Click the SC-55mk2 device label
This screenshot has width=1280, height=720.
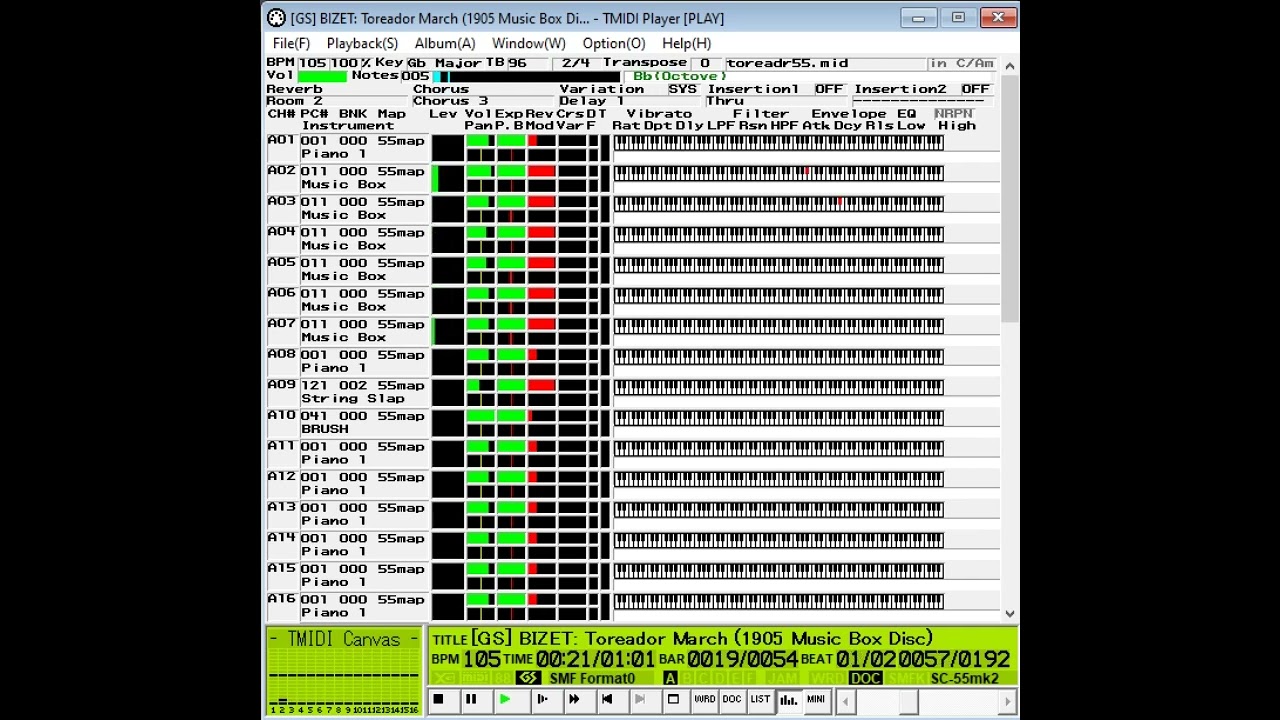pos(964,678)
